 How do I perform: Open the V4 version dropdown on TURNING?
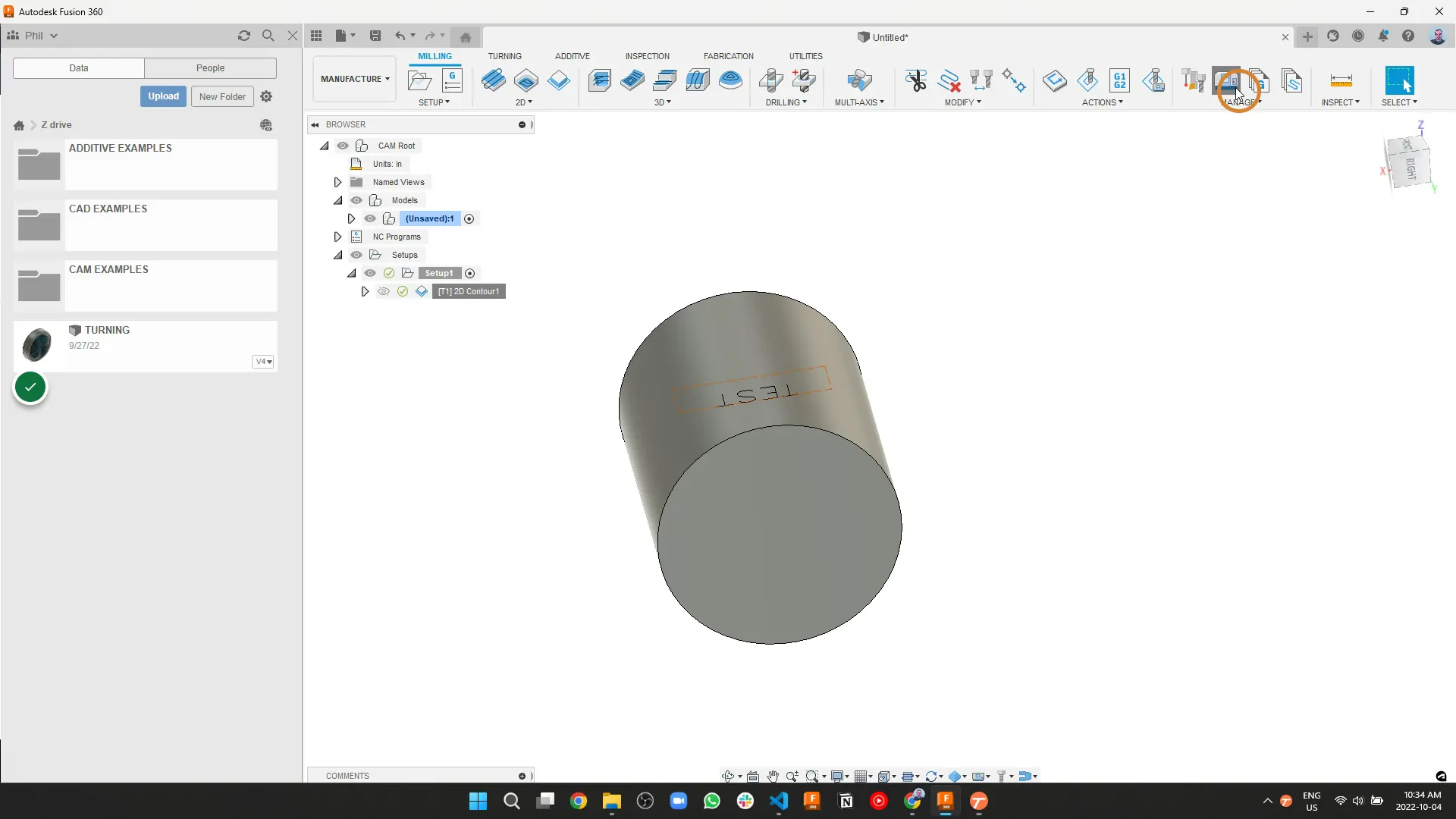(x=263, y=362)
